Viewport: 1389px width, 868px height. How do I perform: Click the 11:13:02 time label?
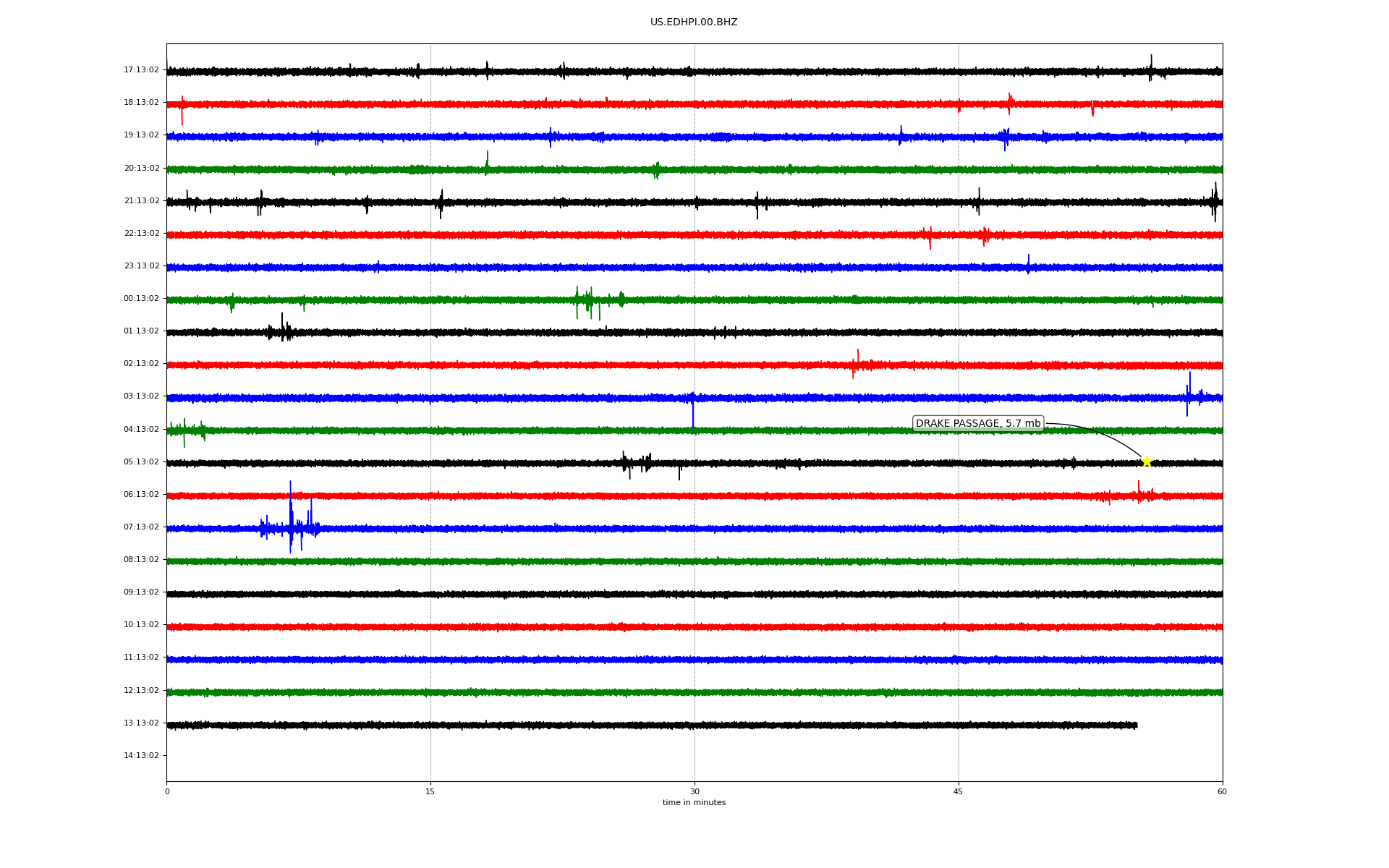pyautogui.click(x=141, y=658)
